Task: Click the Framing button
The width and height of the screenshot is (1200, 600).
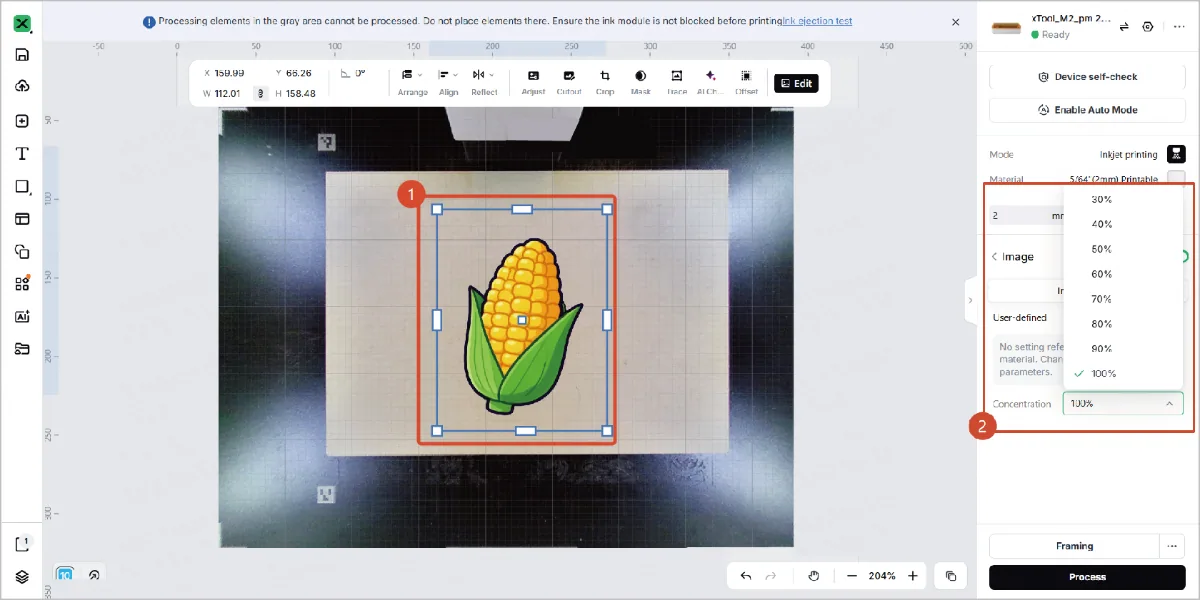Action: [x=1074, y=546]
